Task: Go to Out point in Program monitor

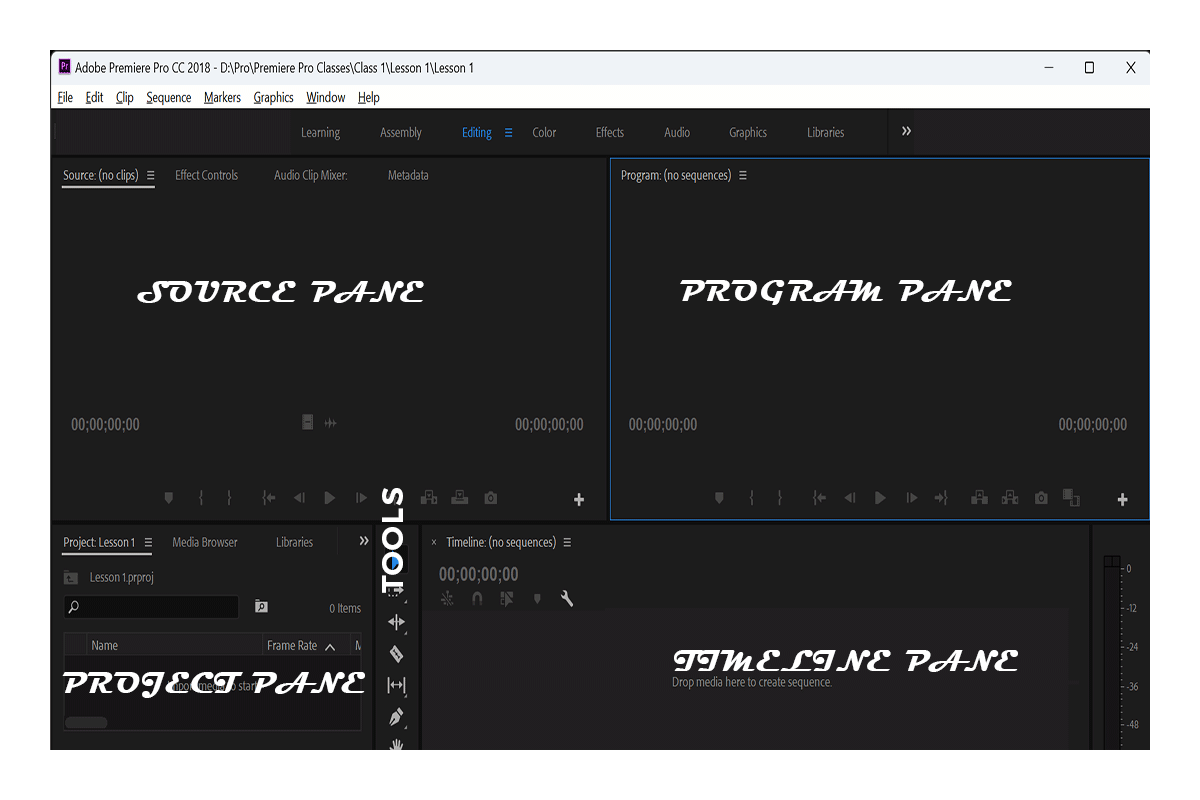Action: click(941, 498)
